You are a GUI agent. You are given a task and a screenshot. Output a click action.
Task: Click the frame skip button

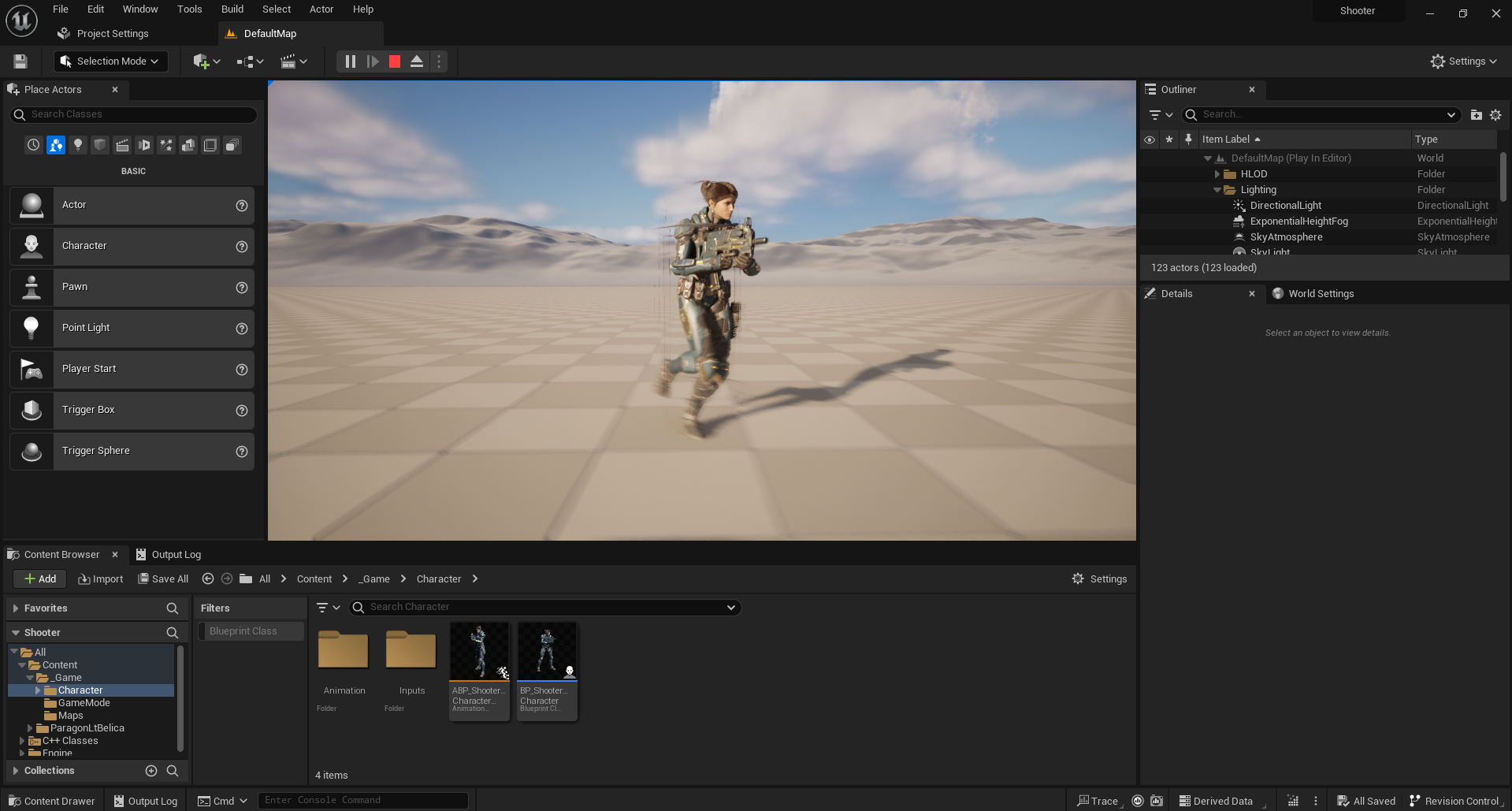click(373, 61)
